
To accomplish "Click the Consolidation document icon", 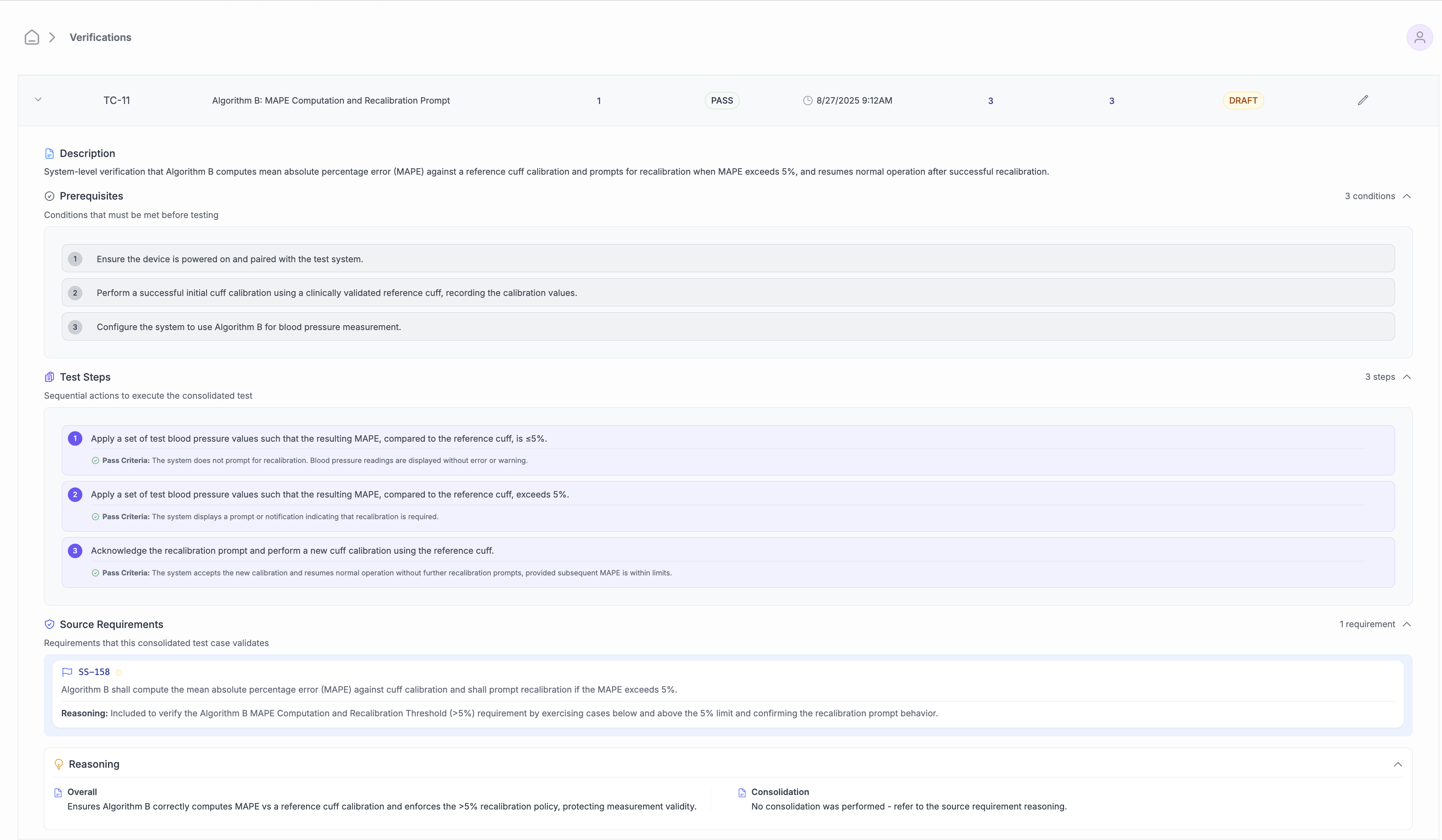I will point(741,793).
